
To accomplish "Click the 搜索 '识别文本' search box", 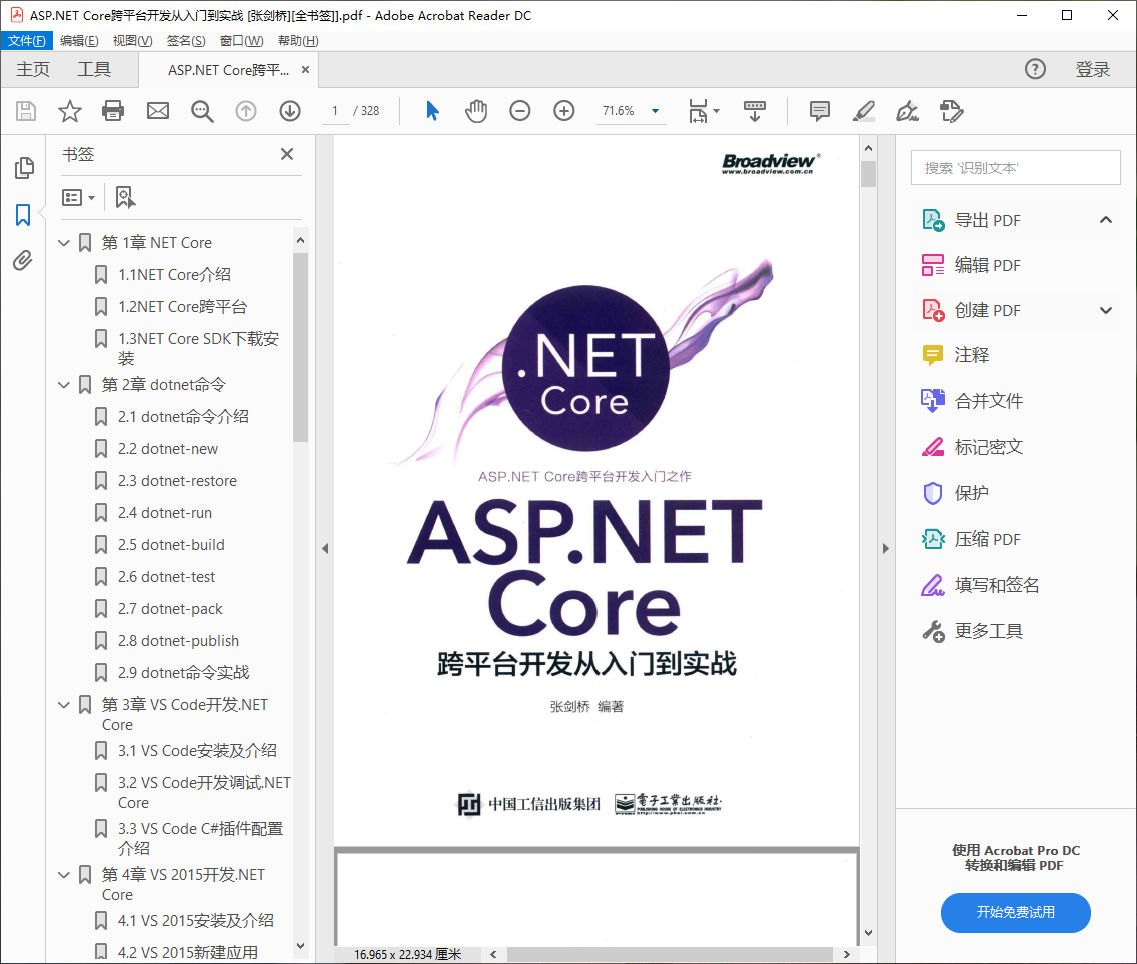I will pos(1015,168).
